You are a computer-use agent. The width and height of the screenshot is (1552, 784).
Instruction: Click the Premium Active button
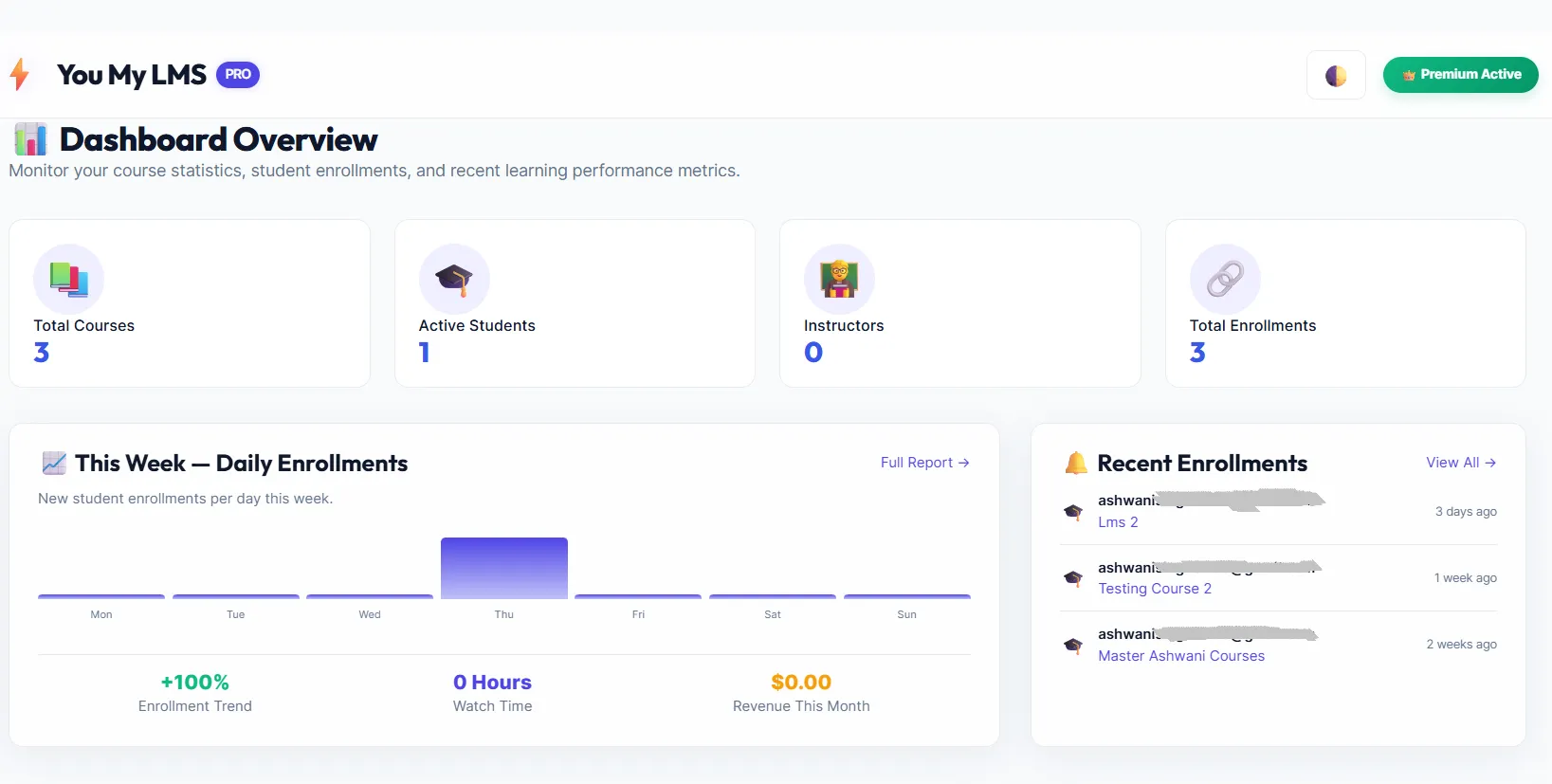click(1461, 75)
